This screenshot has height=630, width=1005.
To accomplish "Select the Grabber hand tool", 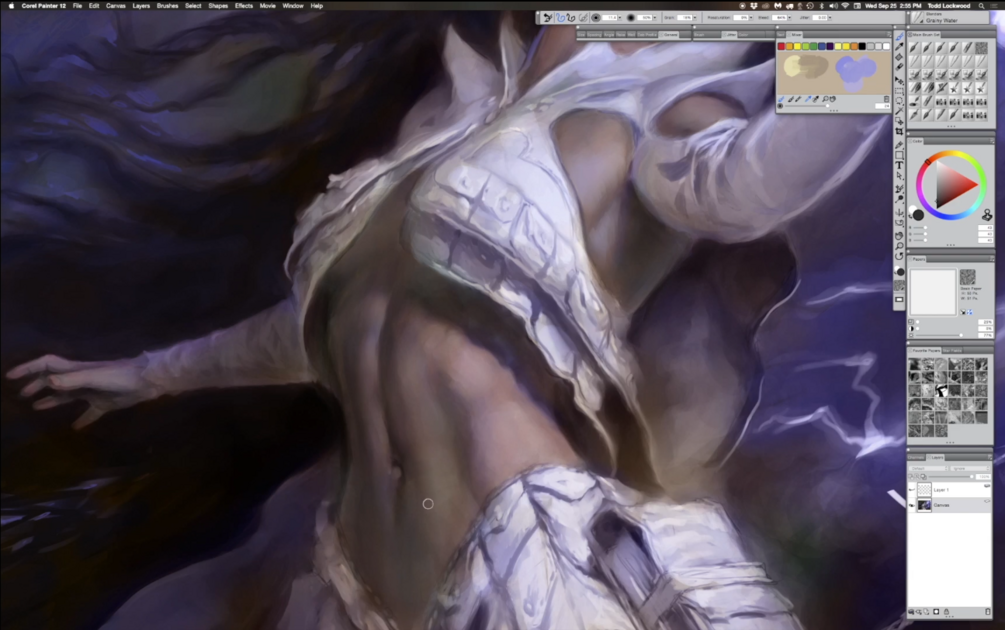I will [899, 236].
